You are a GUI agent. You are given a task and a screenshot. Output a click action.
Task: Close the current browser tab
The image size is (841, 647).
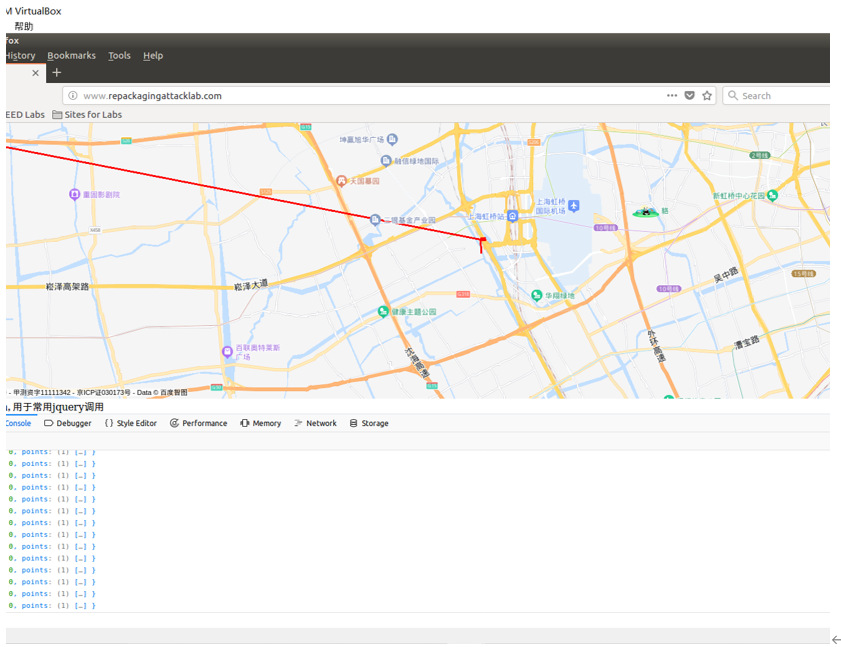[x=35, y=73]
